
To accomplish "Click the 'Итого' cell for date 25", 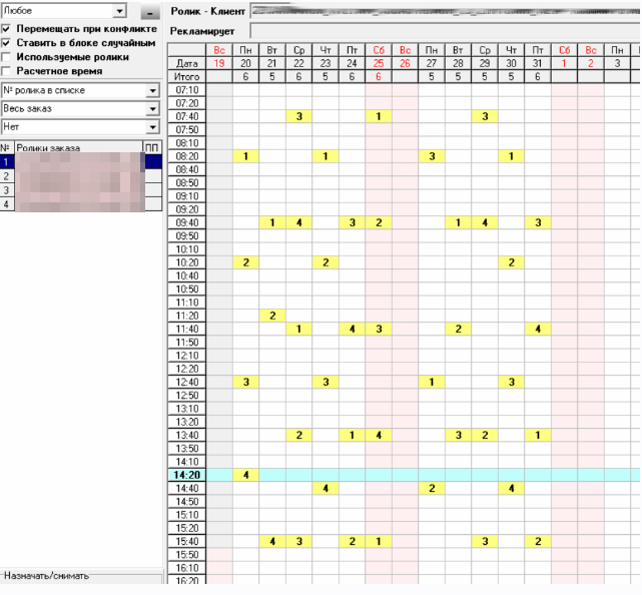I will (x=378, y=77).
